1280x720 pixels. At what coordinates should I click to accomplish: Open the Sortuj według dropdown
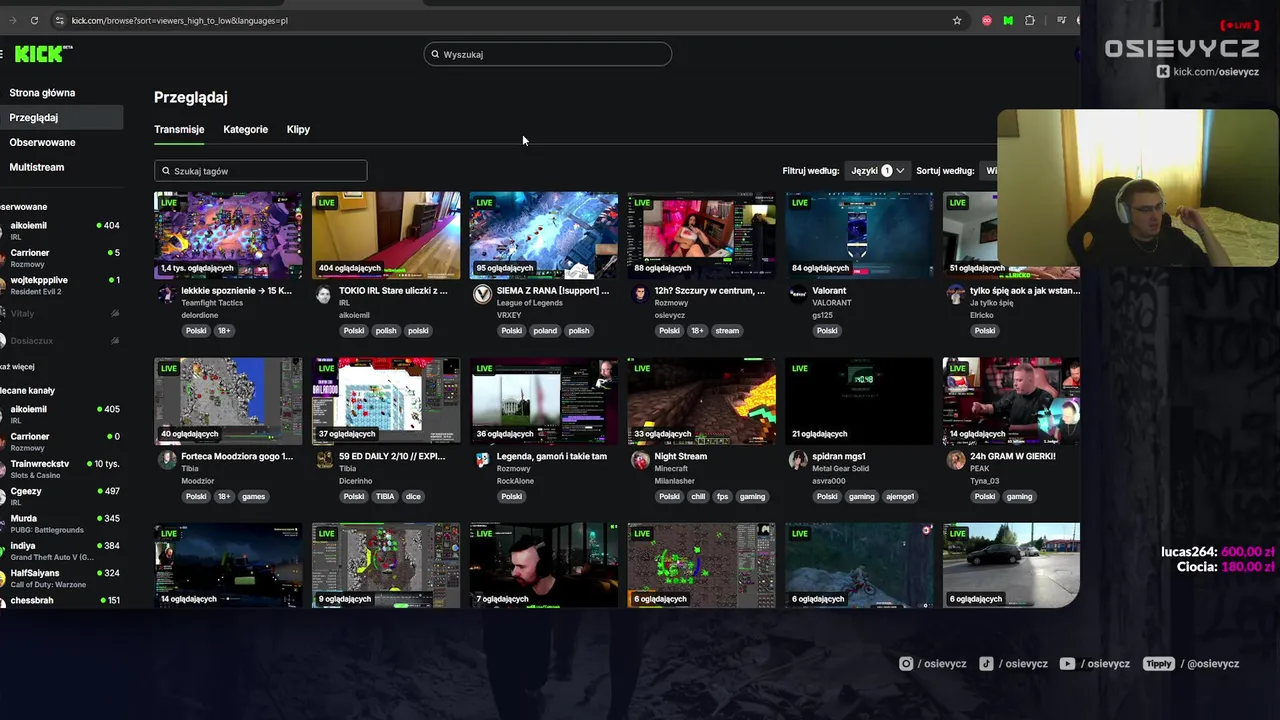pos(988,171)
